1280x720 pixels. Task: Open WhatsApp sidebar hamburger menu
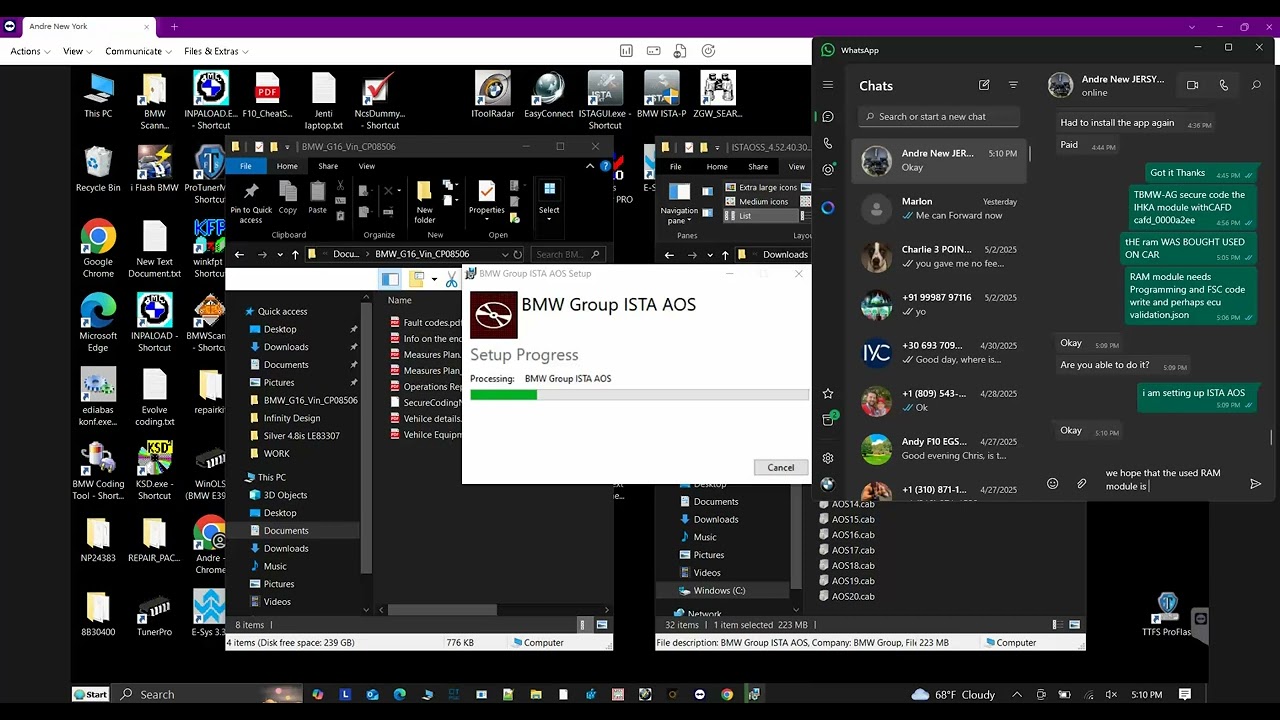click(828, 85)
